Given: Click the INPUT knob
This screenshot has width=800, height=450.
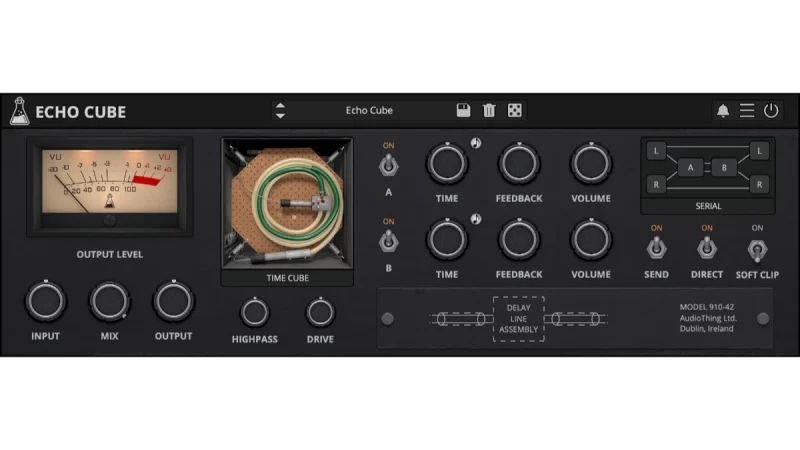Looking at the screenshot, I should [x=45, y=302].
